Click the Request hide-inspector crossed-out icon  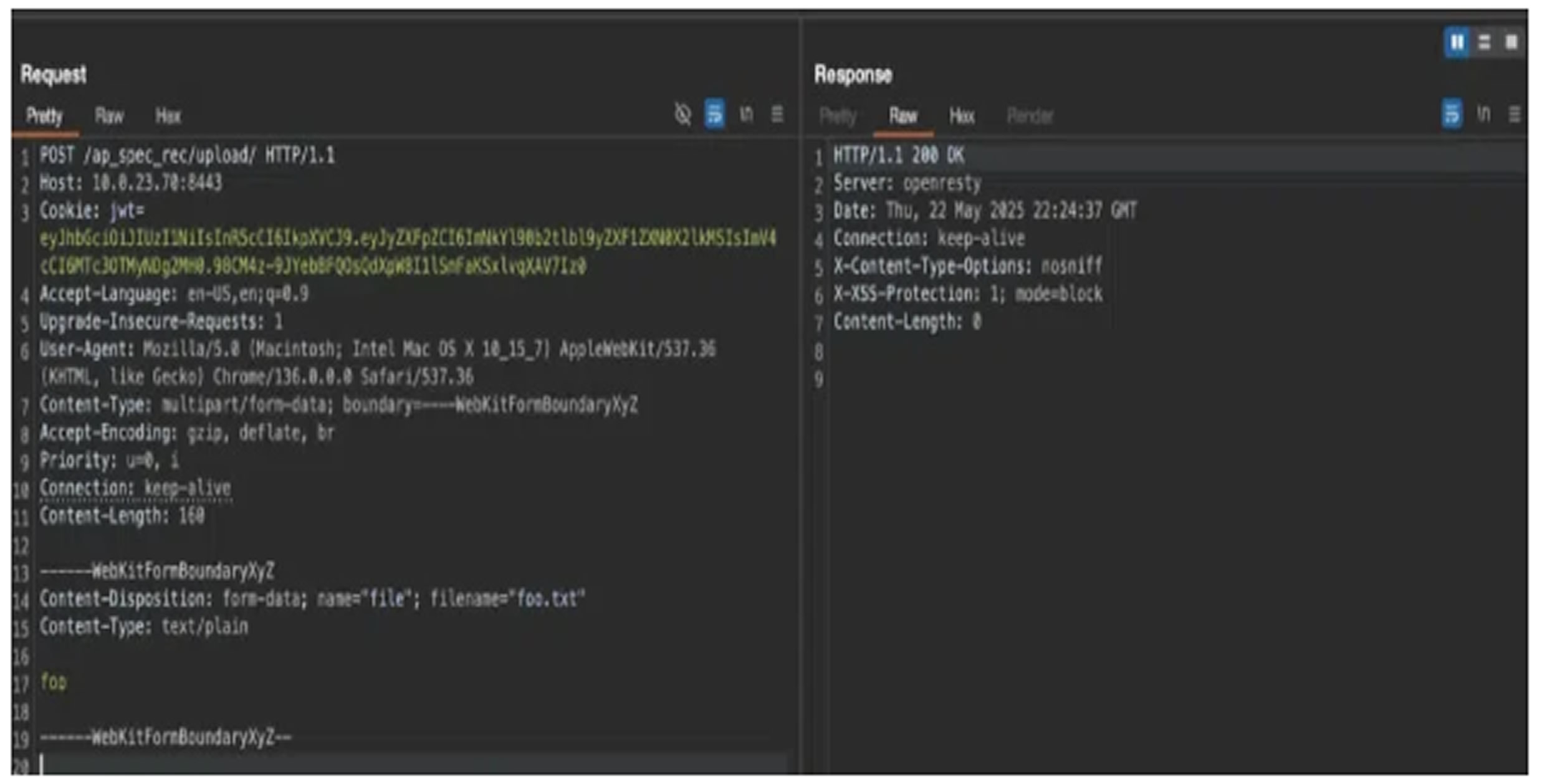tap(682, 114)
